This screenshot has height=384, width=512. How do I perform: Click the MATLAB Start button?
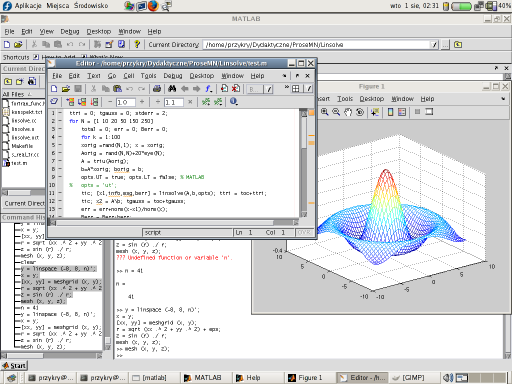(14, 366)
